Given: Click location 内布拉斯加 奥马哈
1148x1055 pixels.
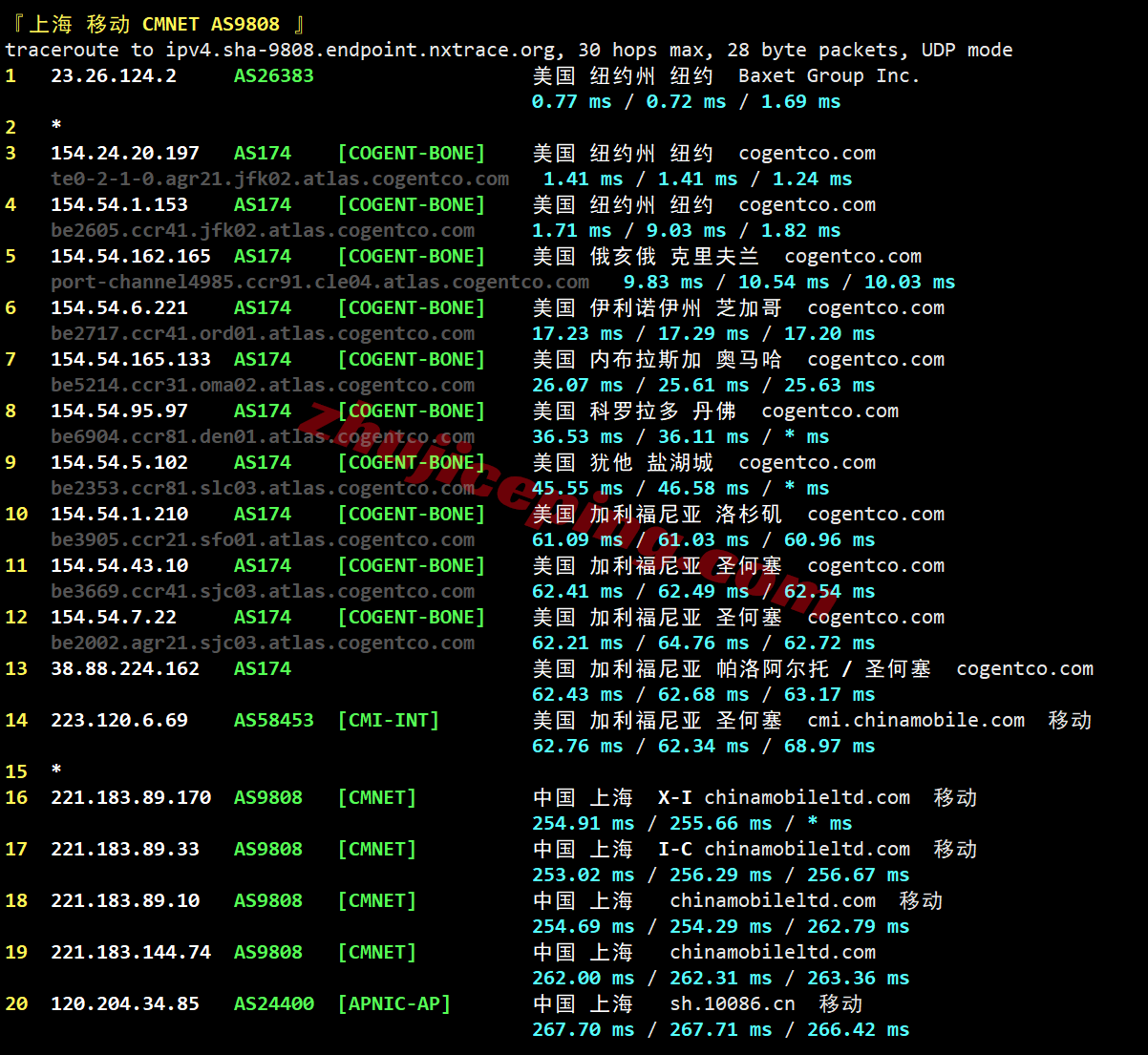Looking at the screenshot, I should [x=686, y=359].
